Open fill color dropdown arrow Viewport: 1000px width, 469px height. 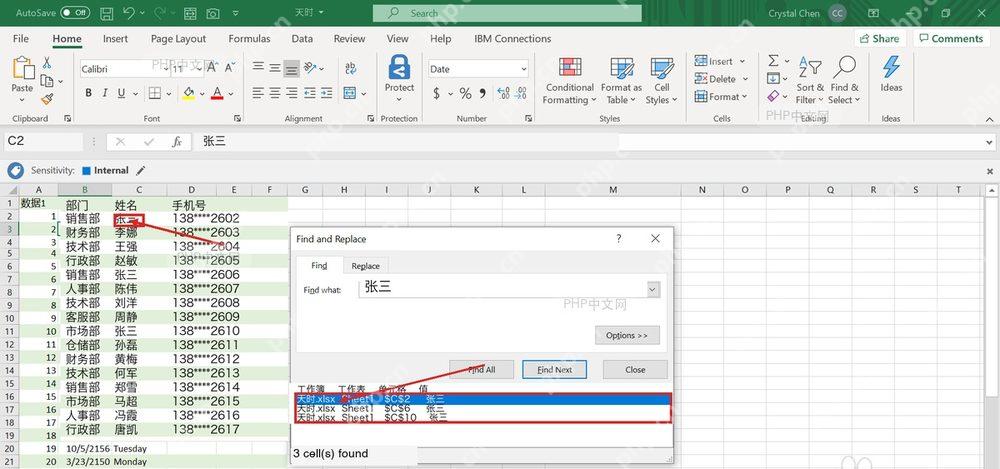(202, 94)
